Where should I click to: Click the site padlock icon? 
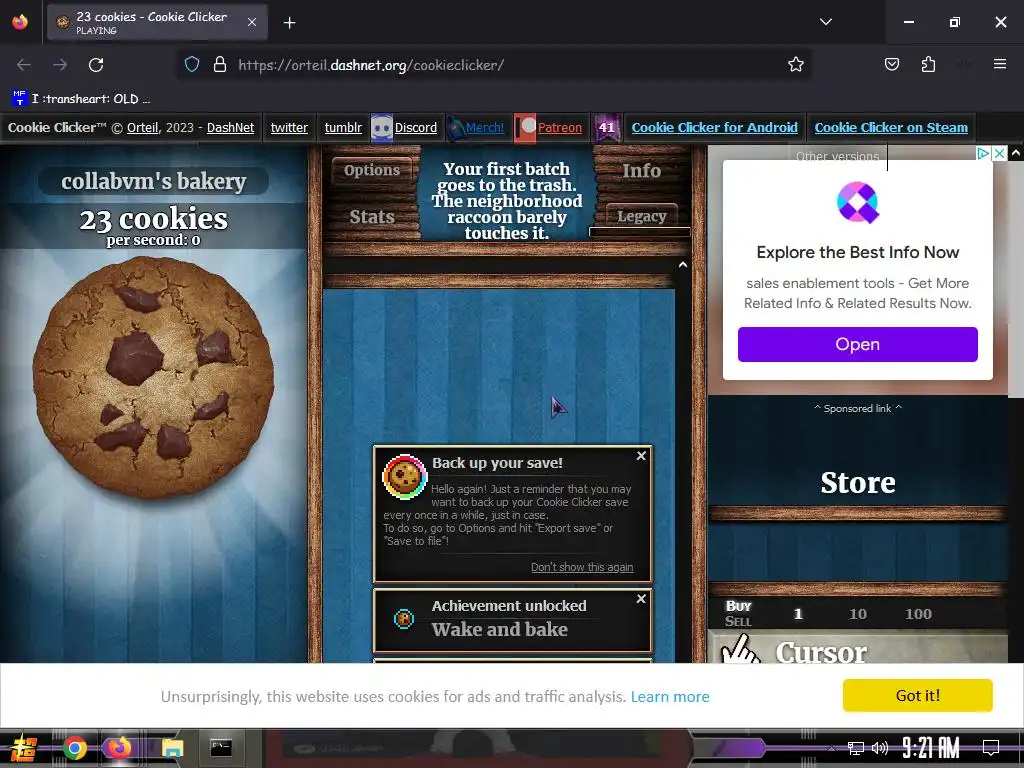pos(220,65)
